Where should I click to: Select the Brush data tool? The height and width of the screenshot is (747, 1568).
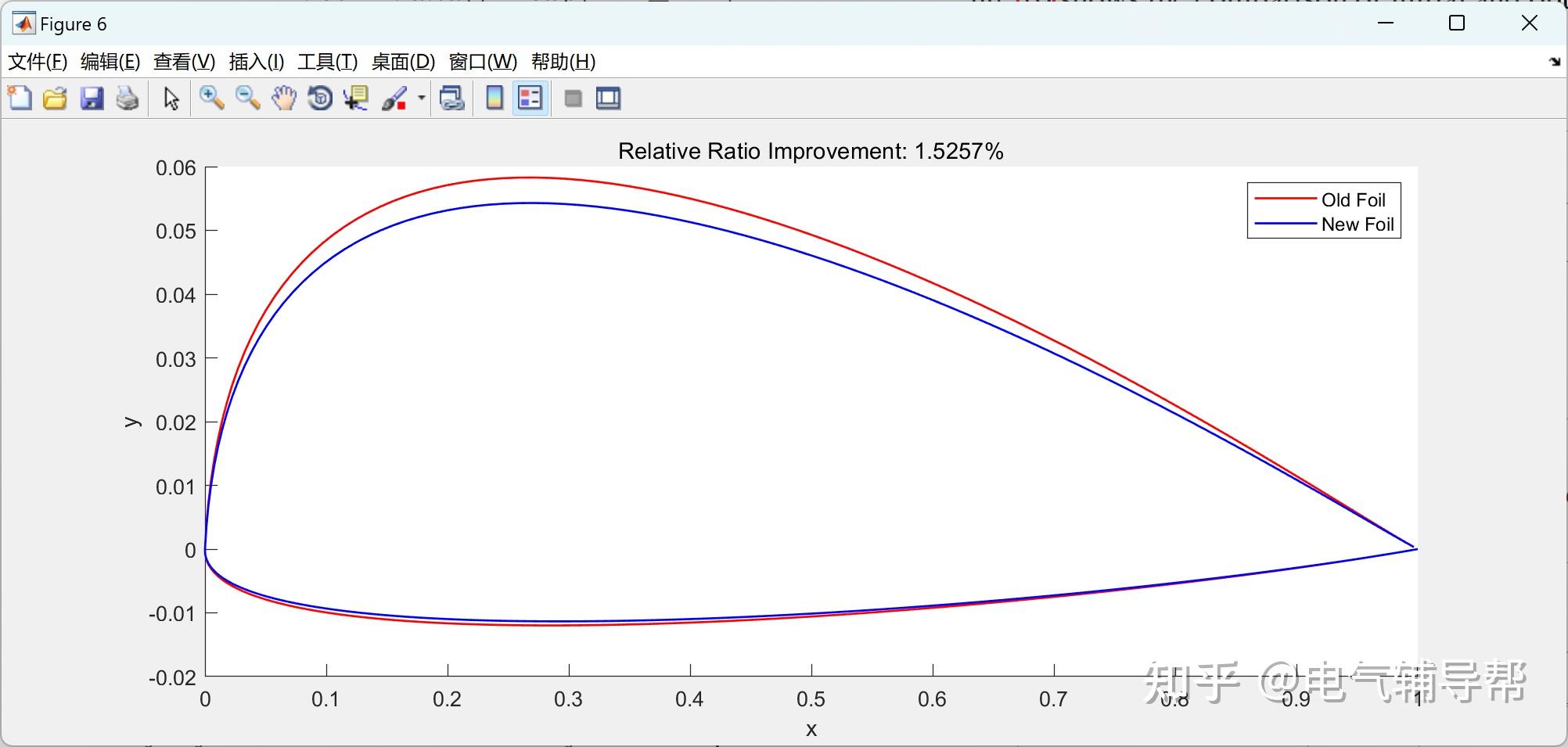pyautogui.click(x=394, y=99)
